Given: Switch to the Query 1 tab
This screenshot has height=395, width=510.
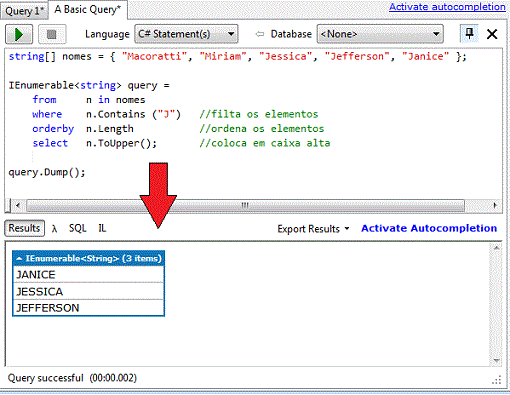Looking at the screenshot, I should [24, 11].
